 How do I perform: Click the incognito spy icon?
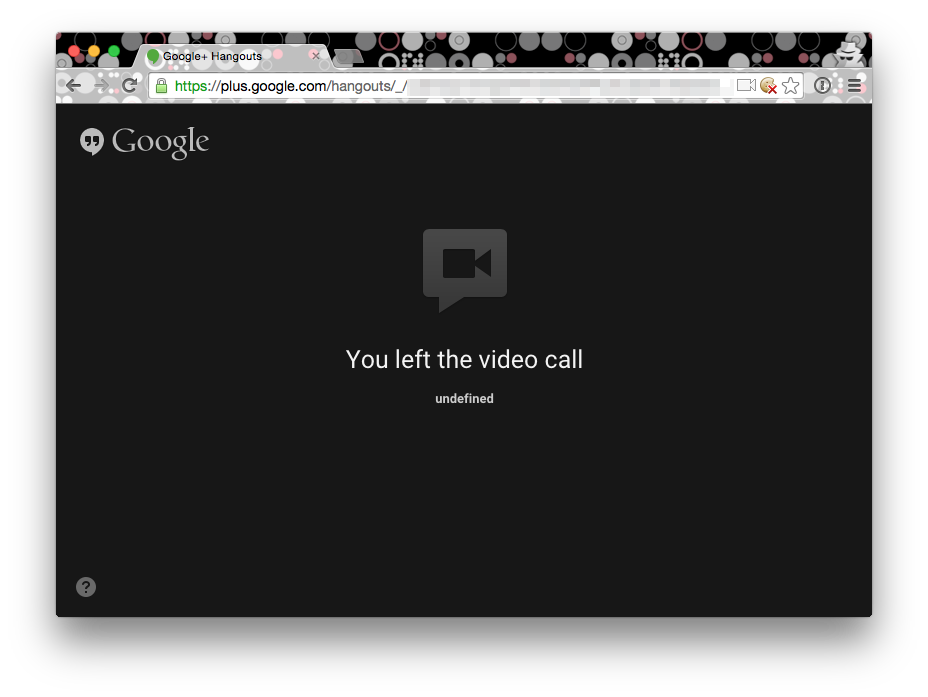coord(849,51)
